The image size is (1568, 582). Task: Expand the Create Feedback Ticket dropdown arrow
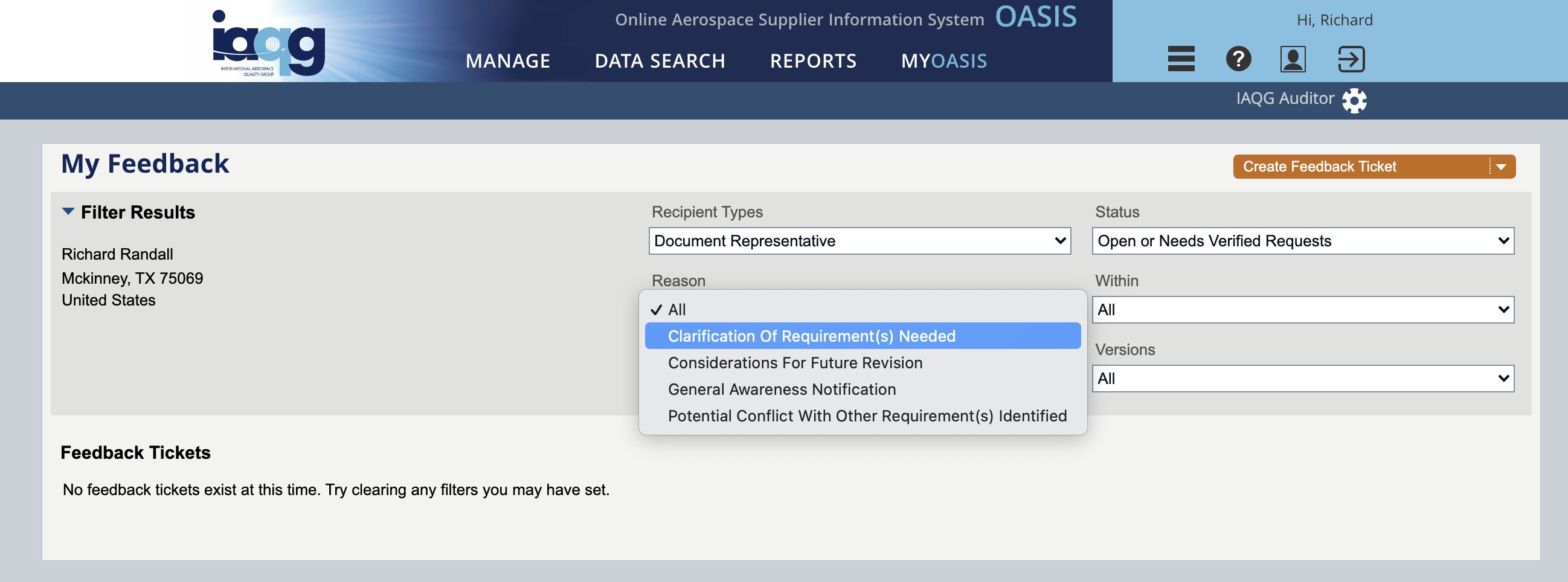(x=1502, y=167)
